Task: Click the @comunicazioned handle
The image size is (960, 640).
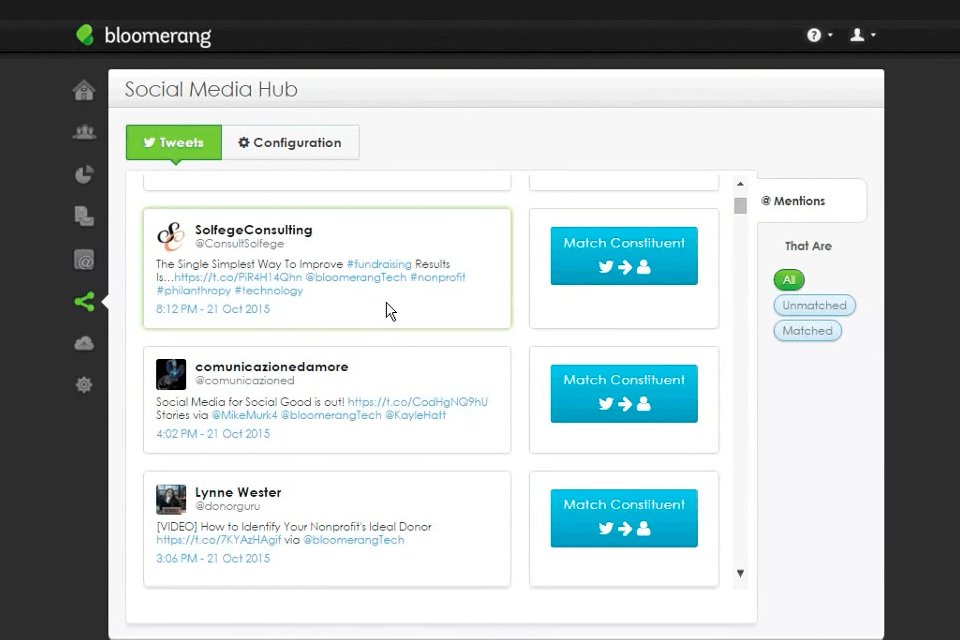Action: point(245,380)
